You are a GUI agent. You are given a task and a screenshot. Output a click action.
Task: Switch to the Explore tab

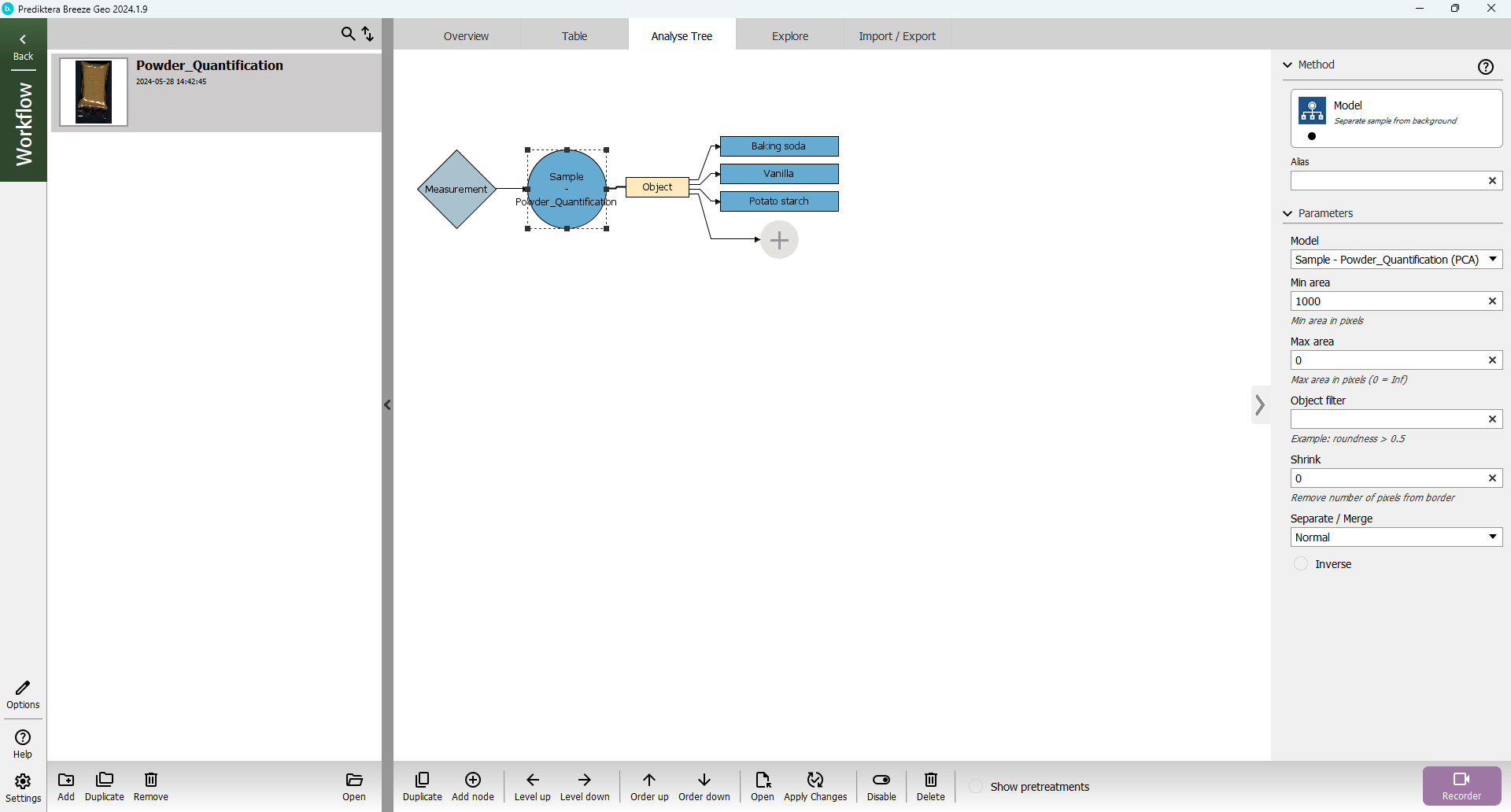pos(789,36)
